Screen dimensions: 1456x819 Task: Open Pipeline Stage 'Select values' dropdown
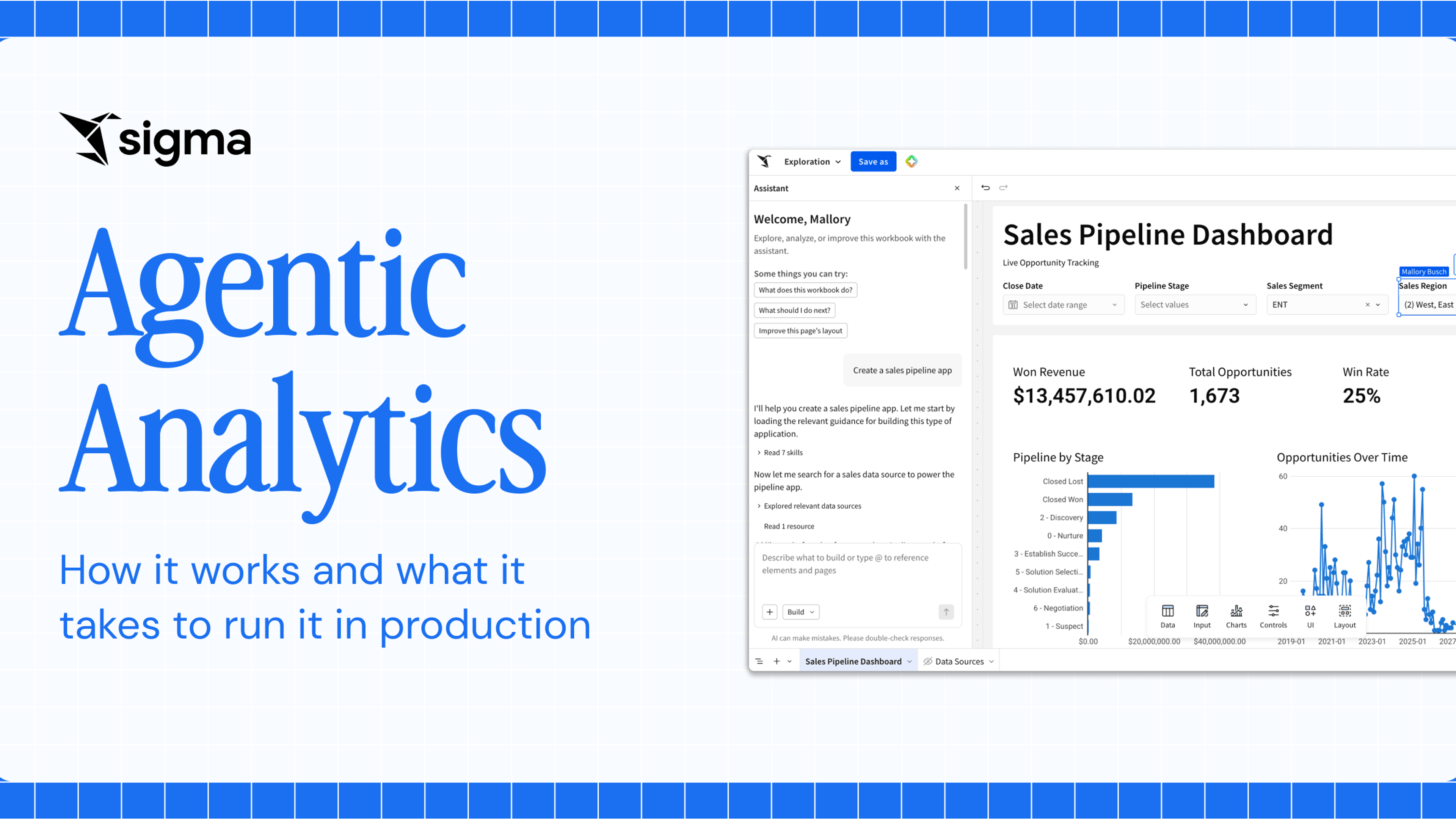(x=1195, y=304)
